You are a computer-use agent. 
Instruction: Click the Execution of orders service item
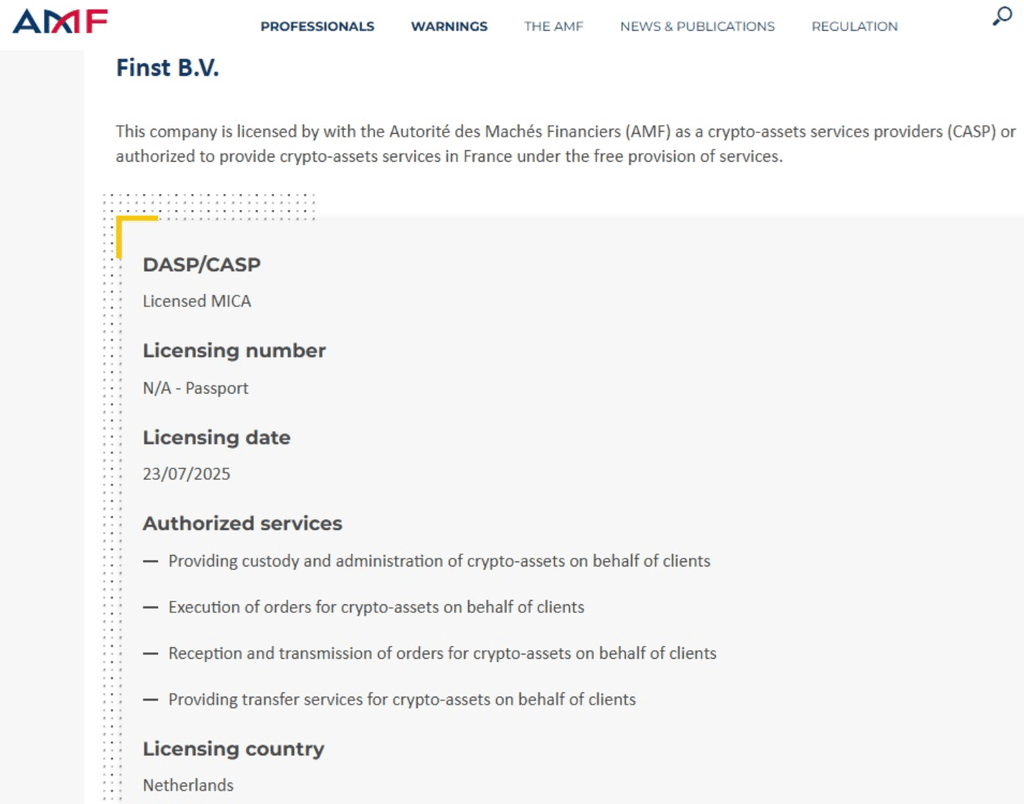(376, 607)
